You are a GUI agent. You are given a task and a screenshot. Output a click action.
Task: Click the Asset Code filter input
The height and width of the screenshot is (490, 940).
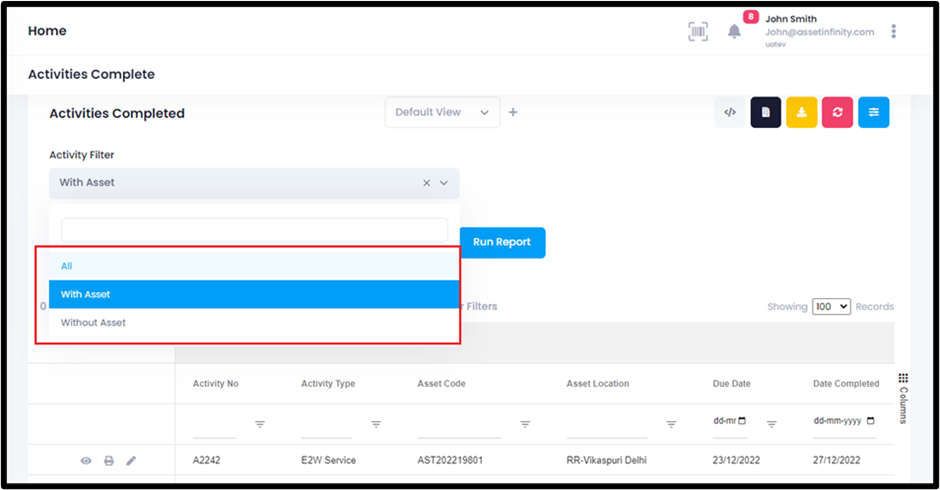pyautogui.click(x=459, y=425)
